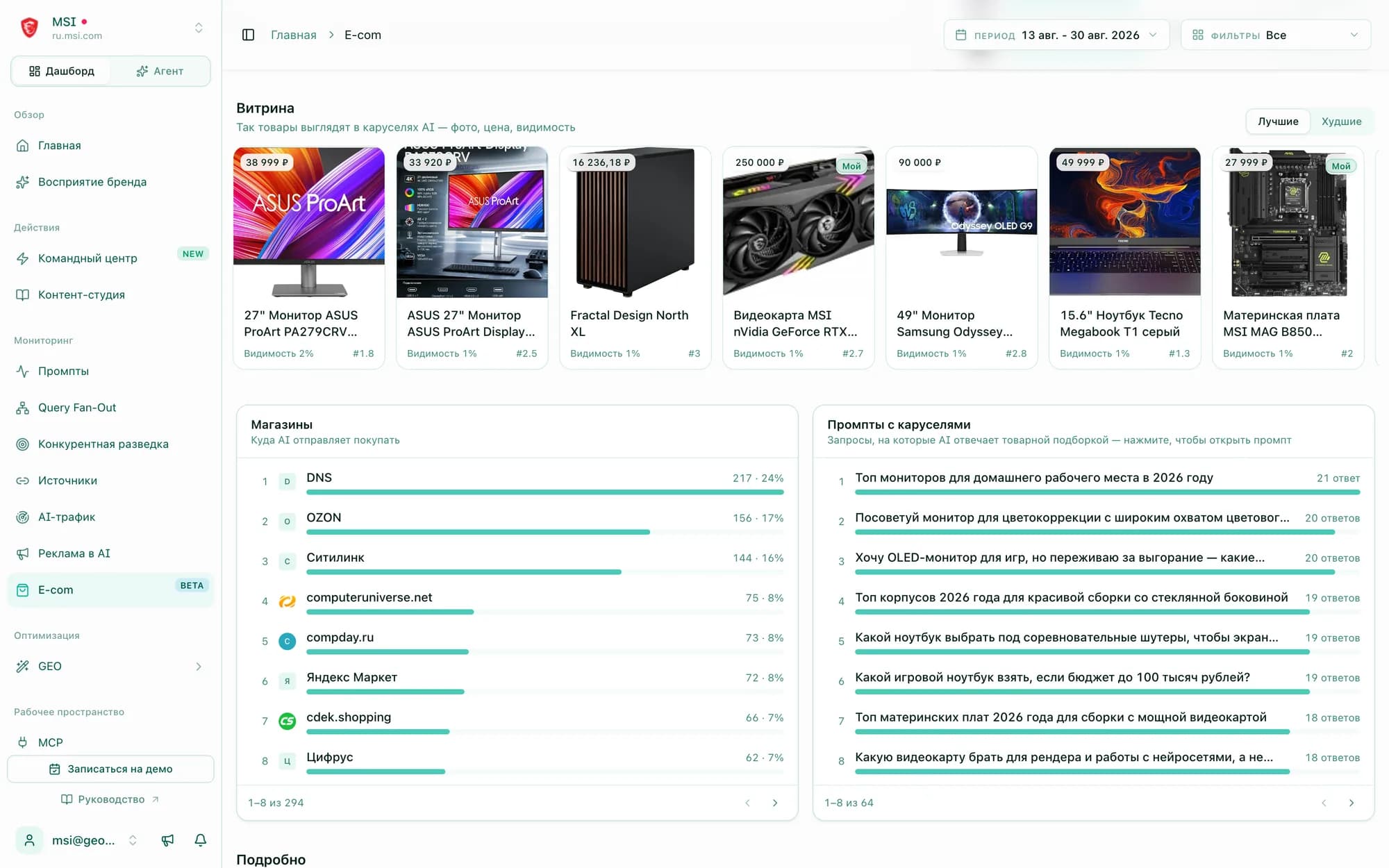Click the MSI shield logo icon

tap(29, 28)
